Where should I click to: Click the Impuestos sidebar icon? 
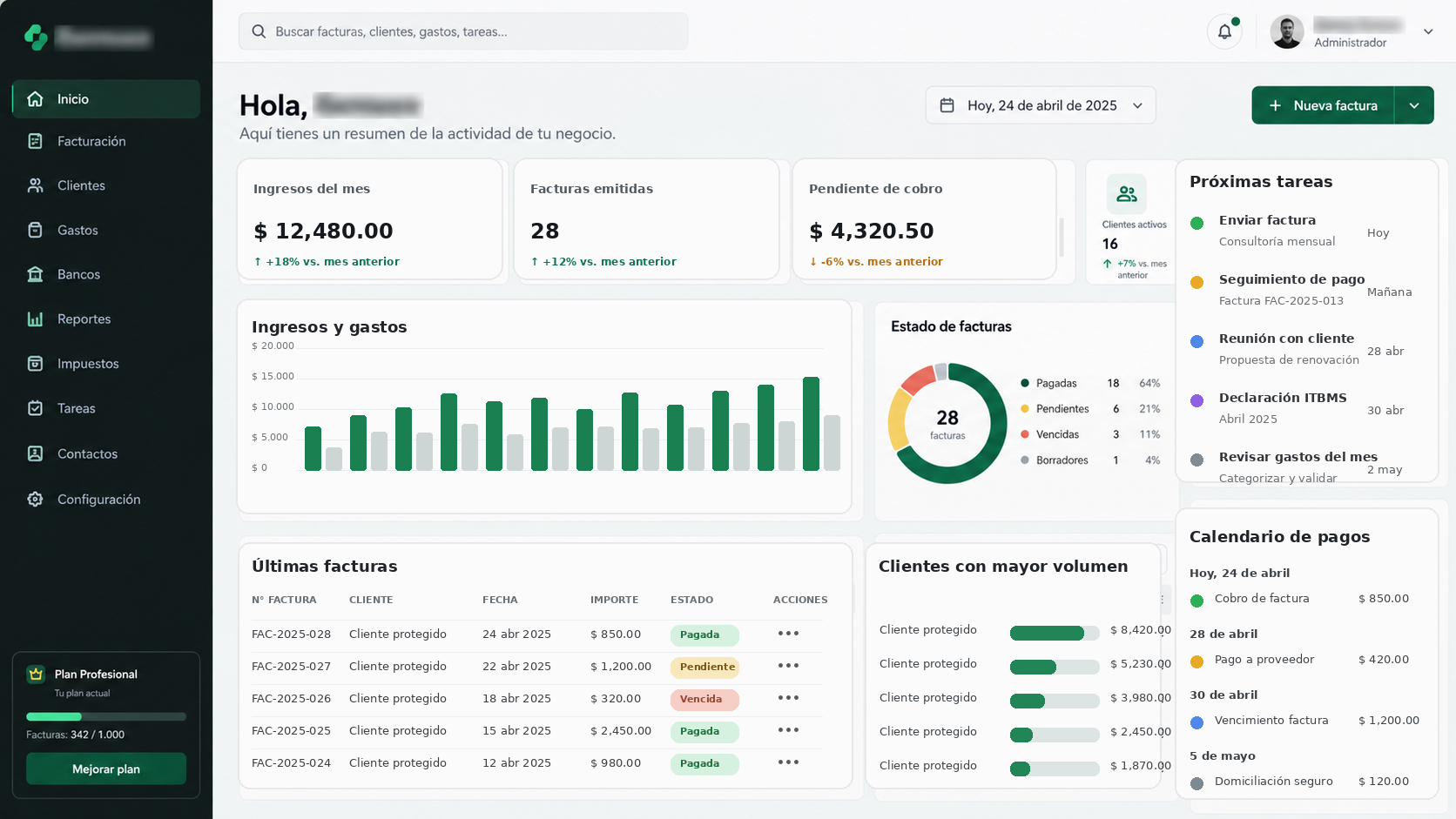(x=35, y=363)
